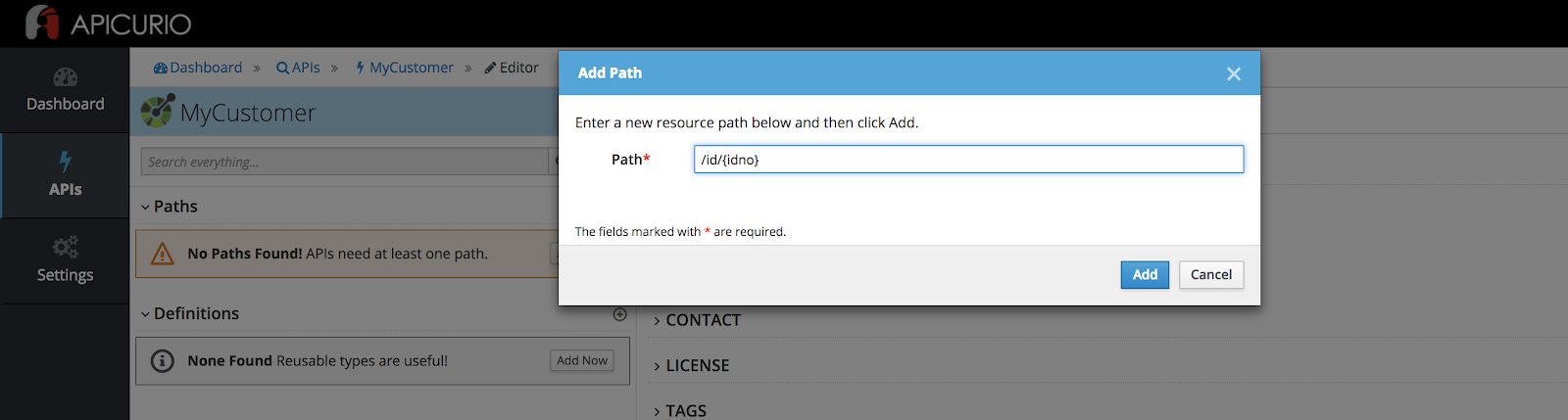Expand the CONTACT section

(x=697, y=320)
